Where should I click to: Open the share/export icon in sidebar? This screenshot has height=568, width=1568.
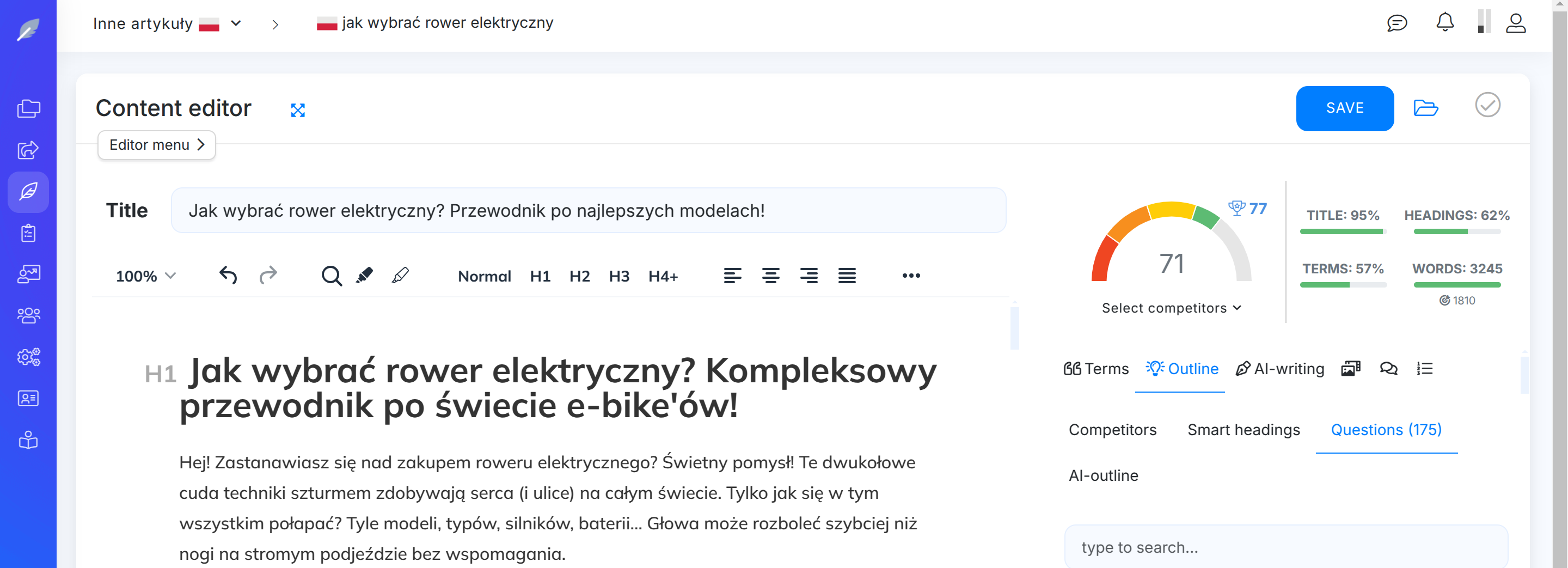click(28, 150)
